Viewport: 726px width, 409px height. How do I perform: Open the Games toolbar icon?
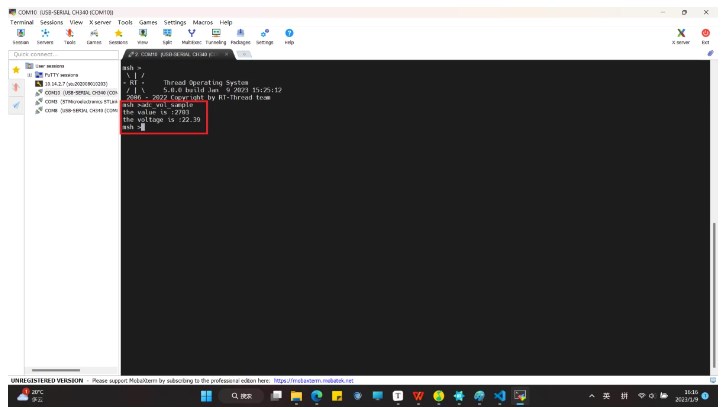pos(94,36)
